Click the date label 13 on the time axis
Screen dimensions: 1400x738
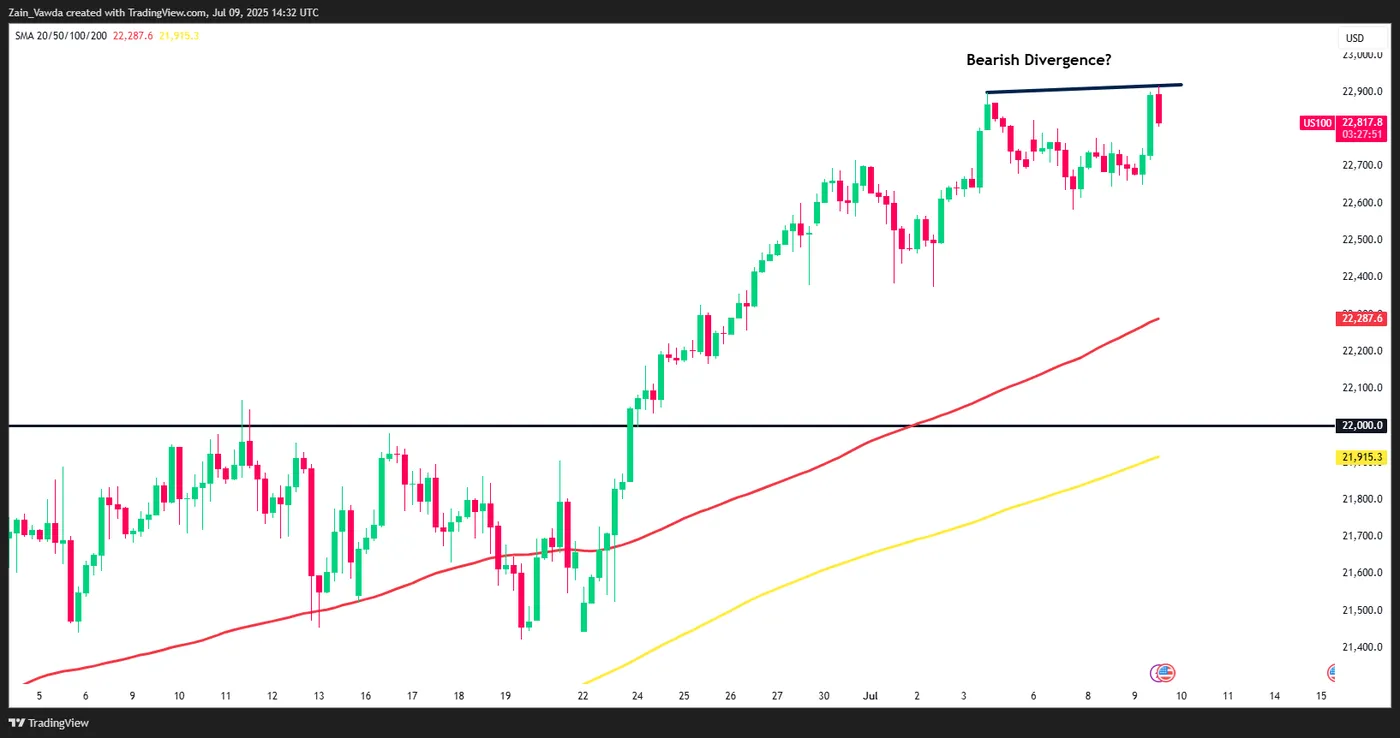click(x=319, y=695)
